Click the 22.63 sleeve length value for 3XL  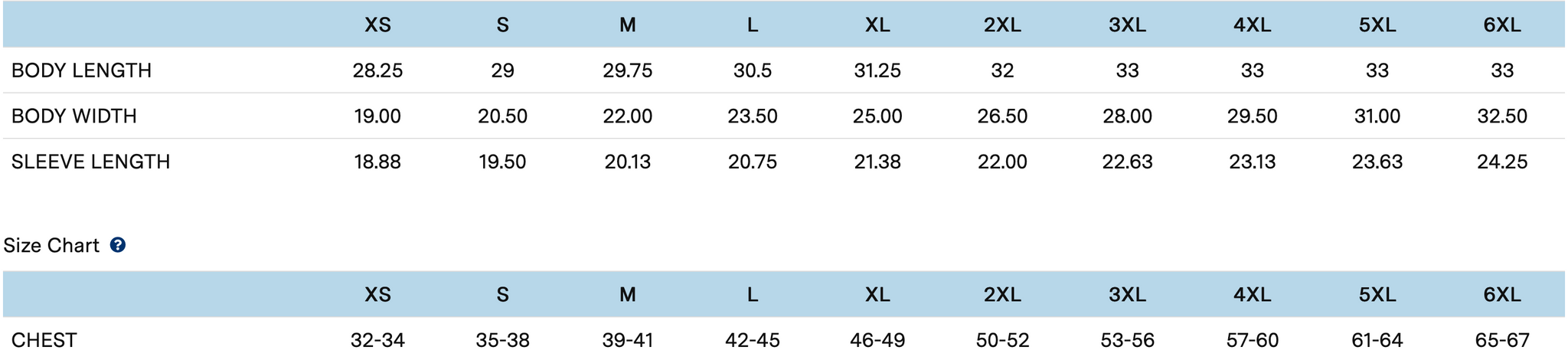click(1127, 162)
